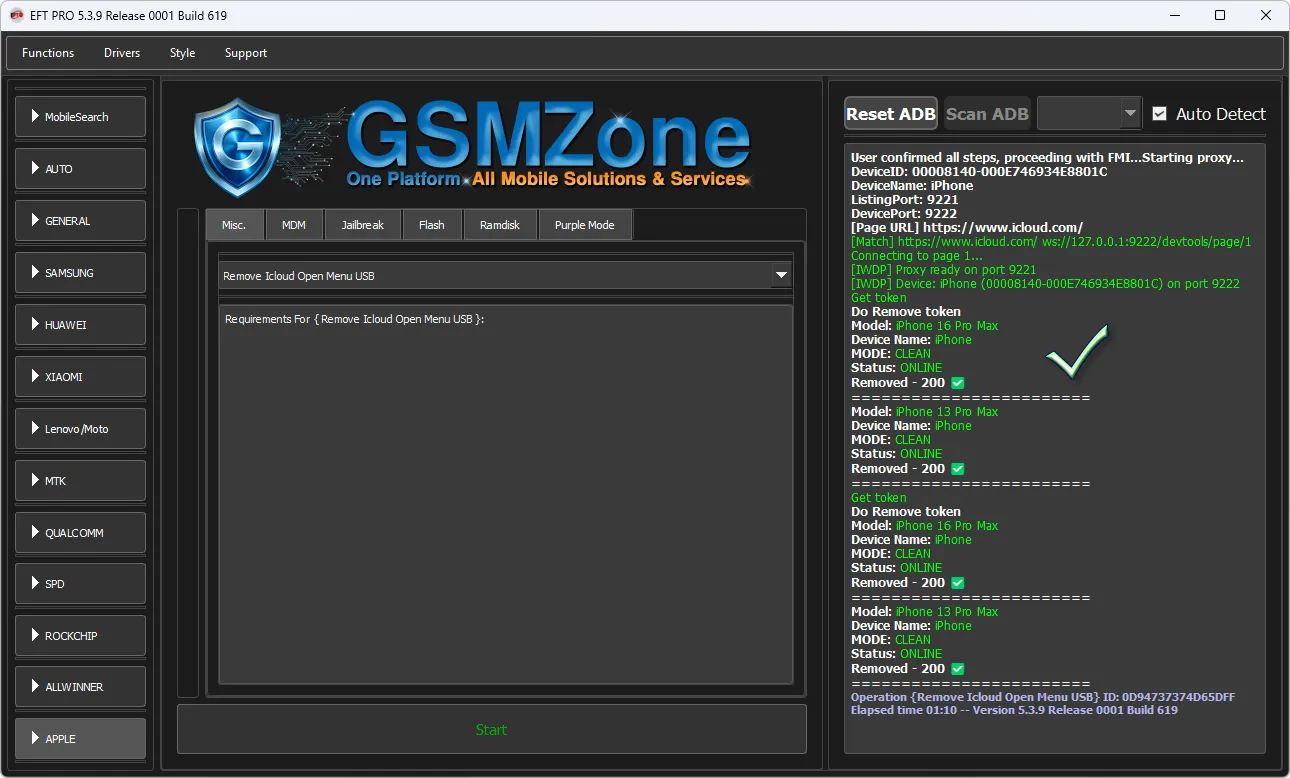Click the large green checkmark icon
Image resolution: width=1290 pixels, height=778 pixels.
[1076, 350]
